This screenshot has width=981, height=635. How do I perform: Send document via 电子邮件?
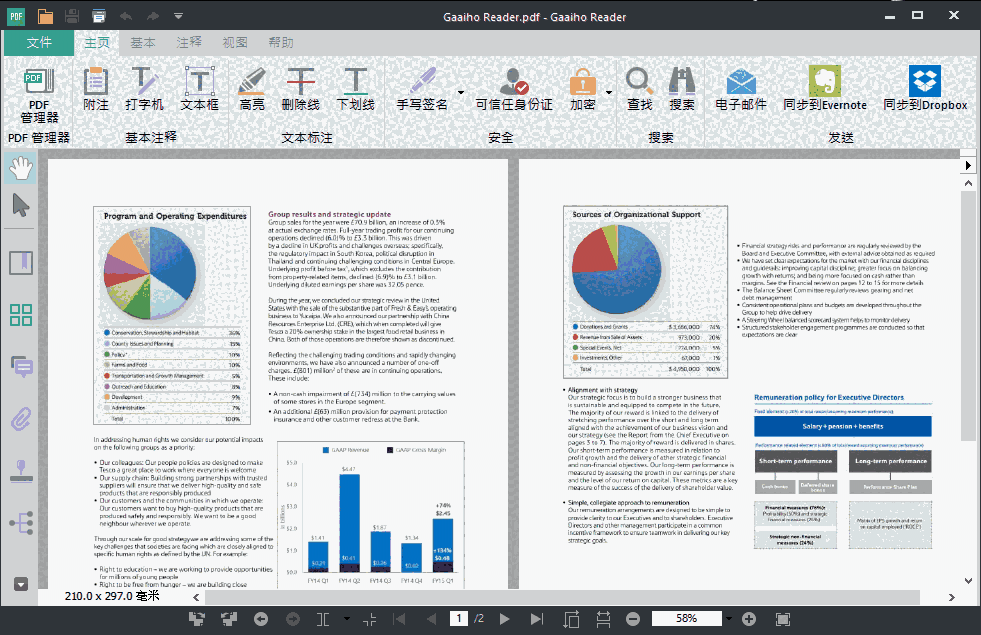point(741,89)
